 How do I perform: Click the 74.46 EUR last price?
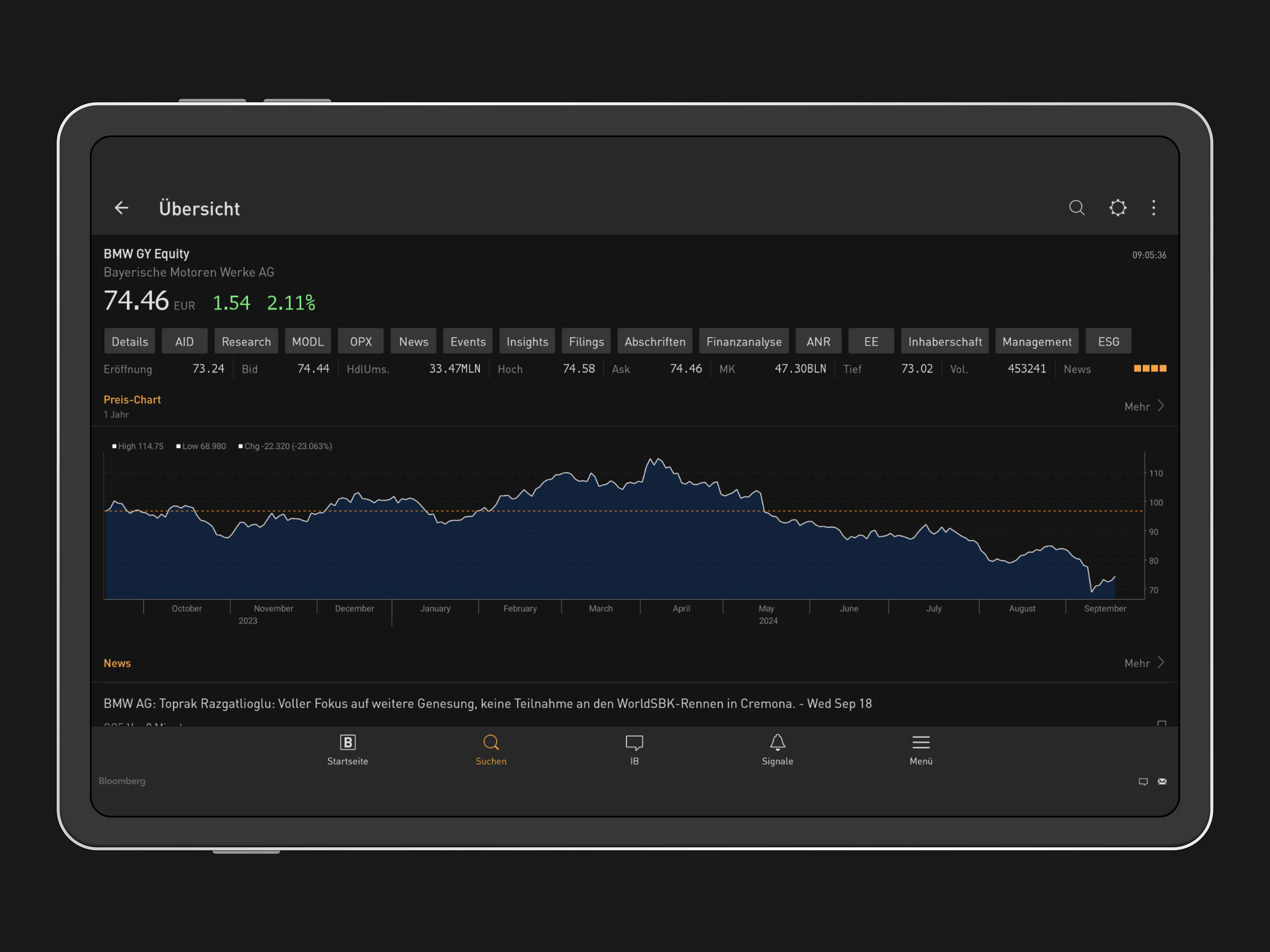149,301
